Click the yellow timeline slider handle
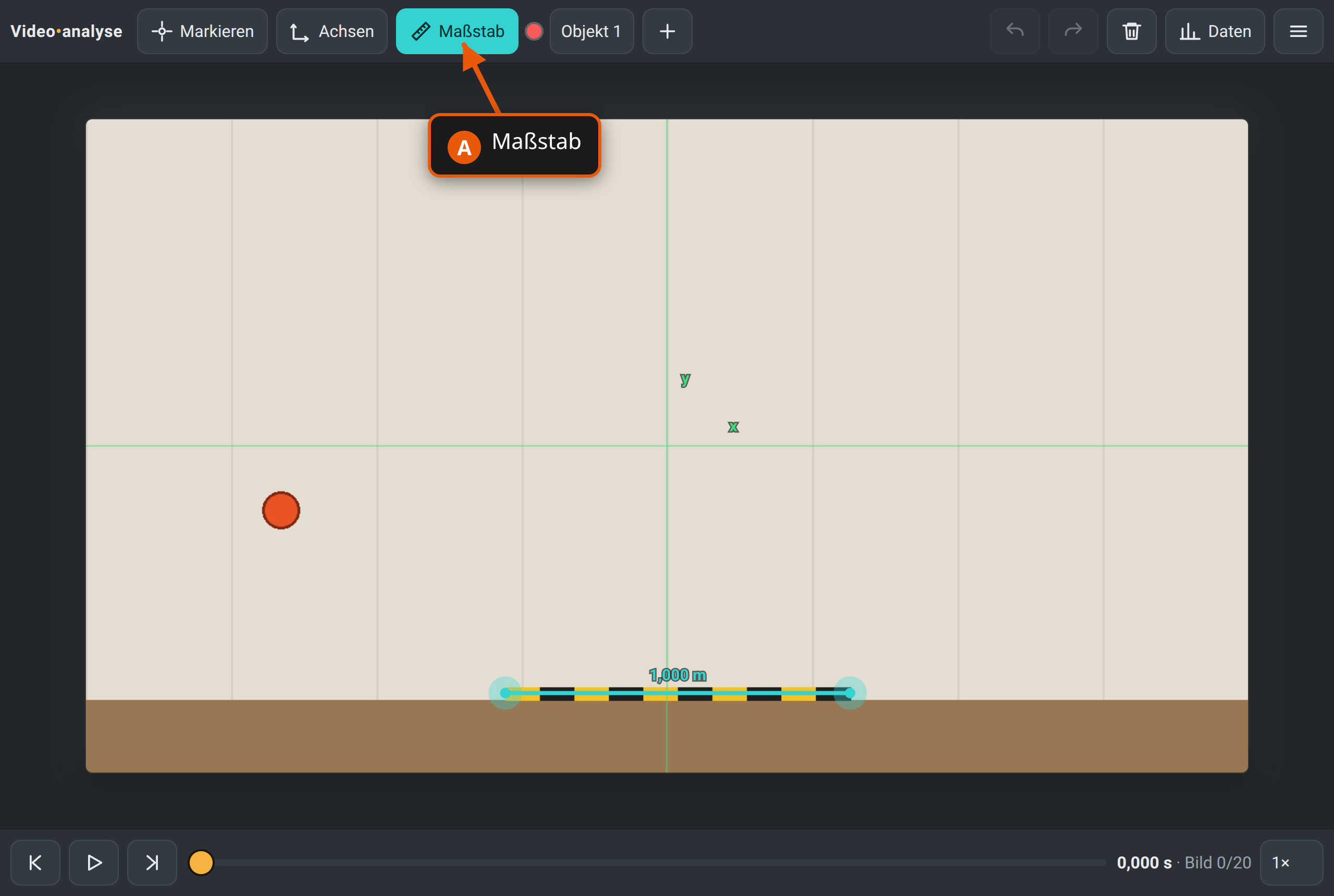The height and width of the screenshot is (896, 1334). [x=201, y=862]
